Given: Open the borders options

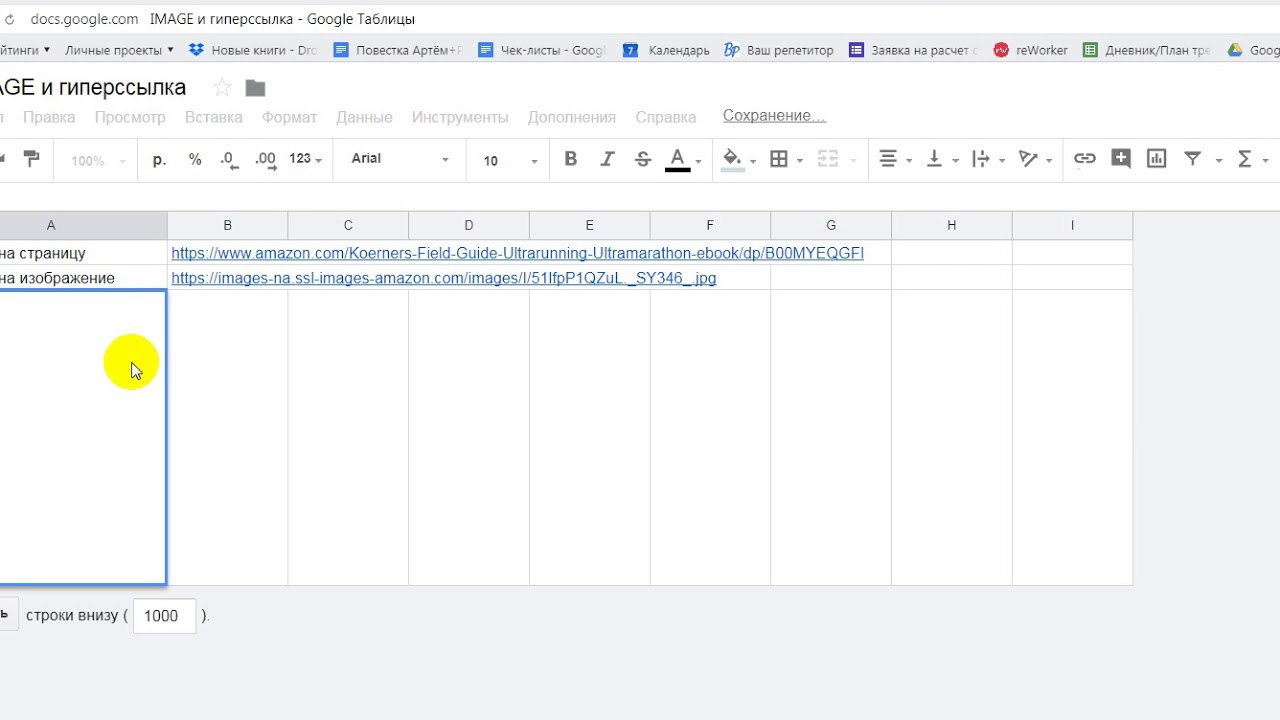Looking at the screenshot, I should tap(779, 159).
